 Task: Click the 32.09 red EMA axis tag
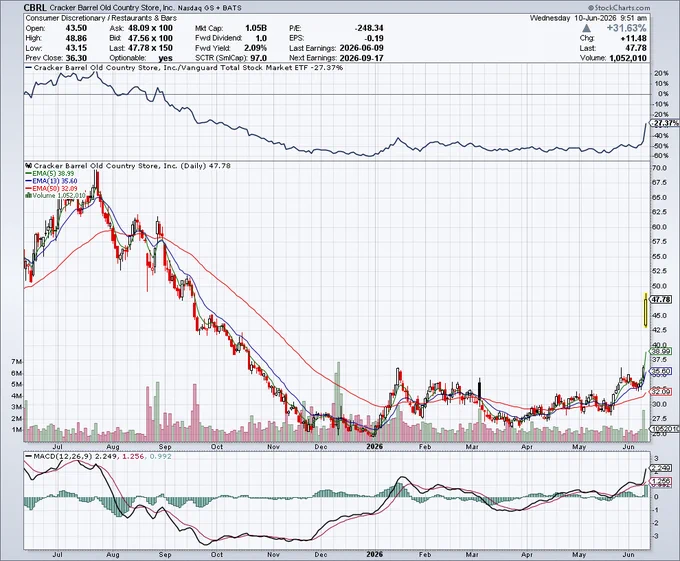[x=661, y=391]
